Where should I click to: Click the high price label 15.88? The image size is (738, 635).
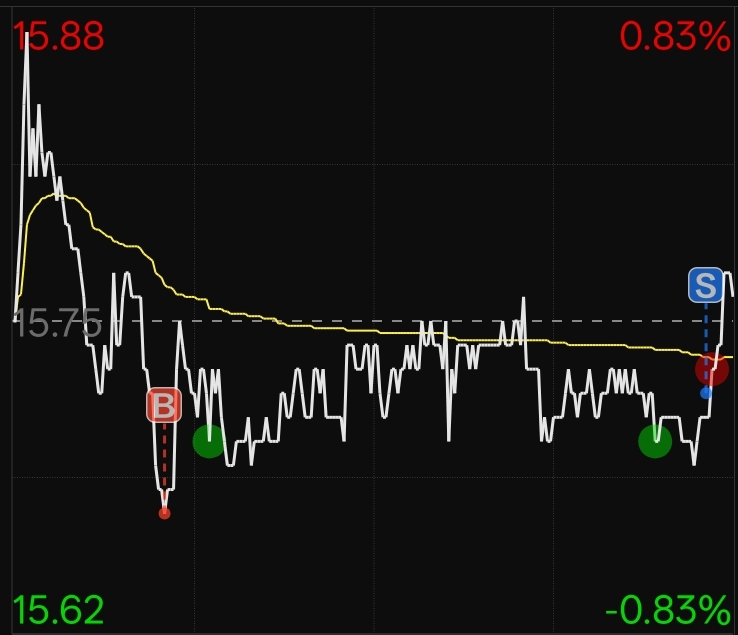tap(58, 36)
